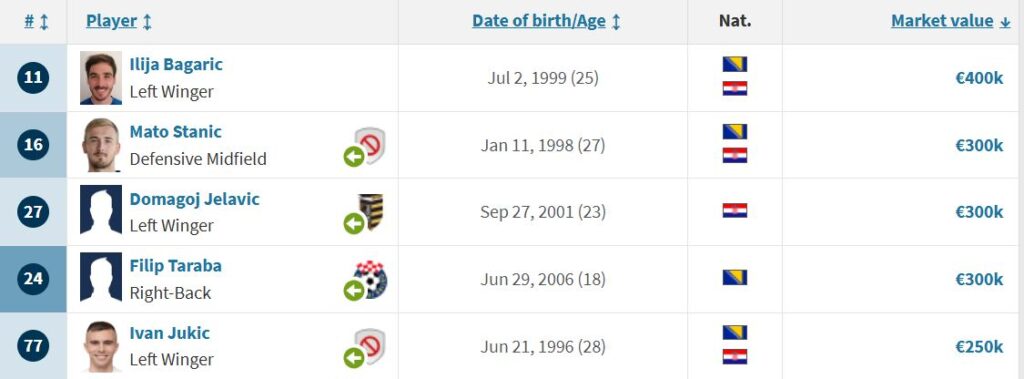
Task: Click Ivan Jukic's portrait photo
Action: pyautogui.click(x=101, y=346)
